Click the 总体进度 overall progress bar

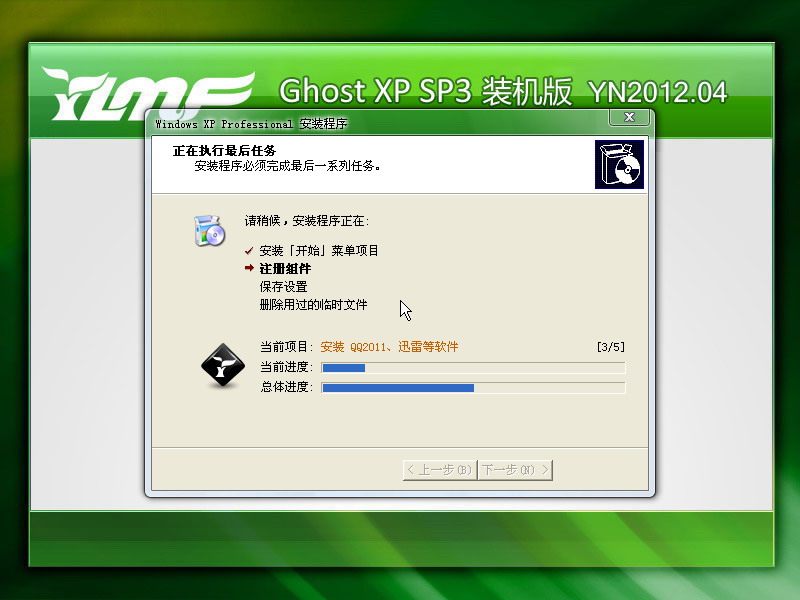473,388
